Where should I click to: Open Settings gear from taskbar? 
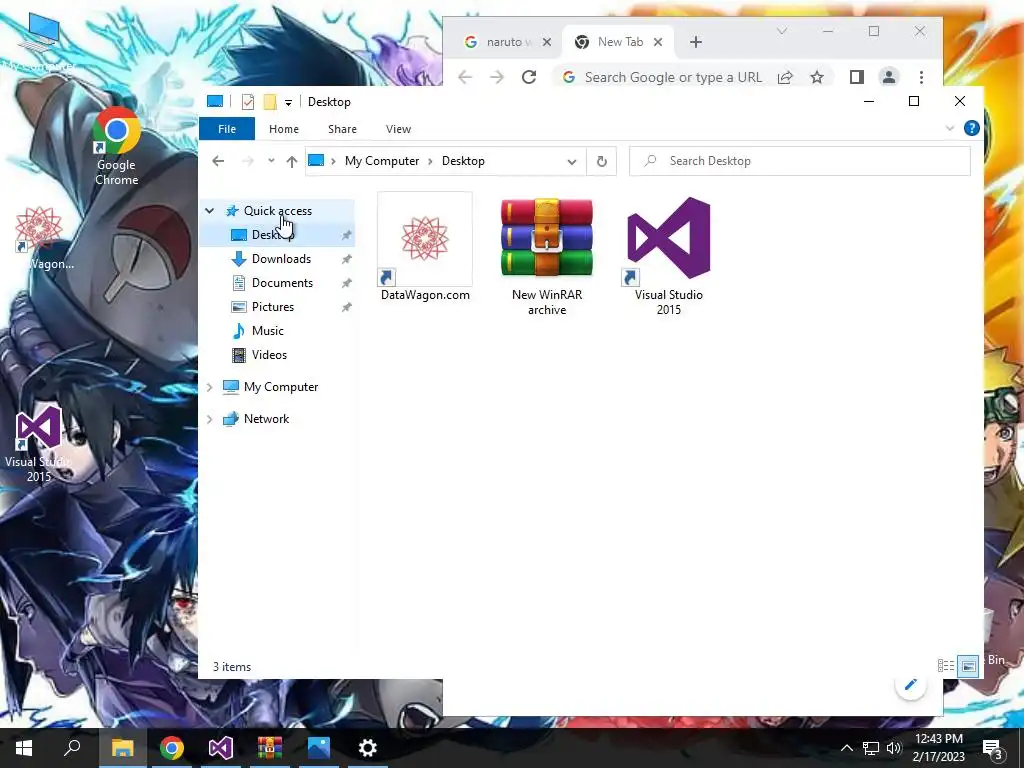(x=368, y=748)
